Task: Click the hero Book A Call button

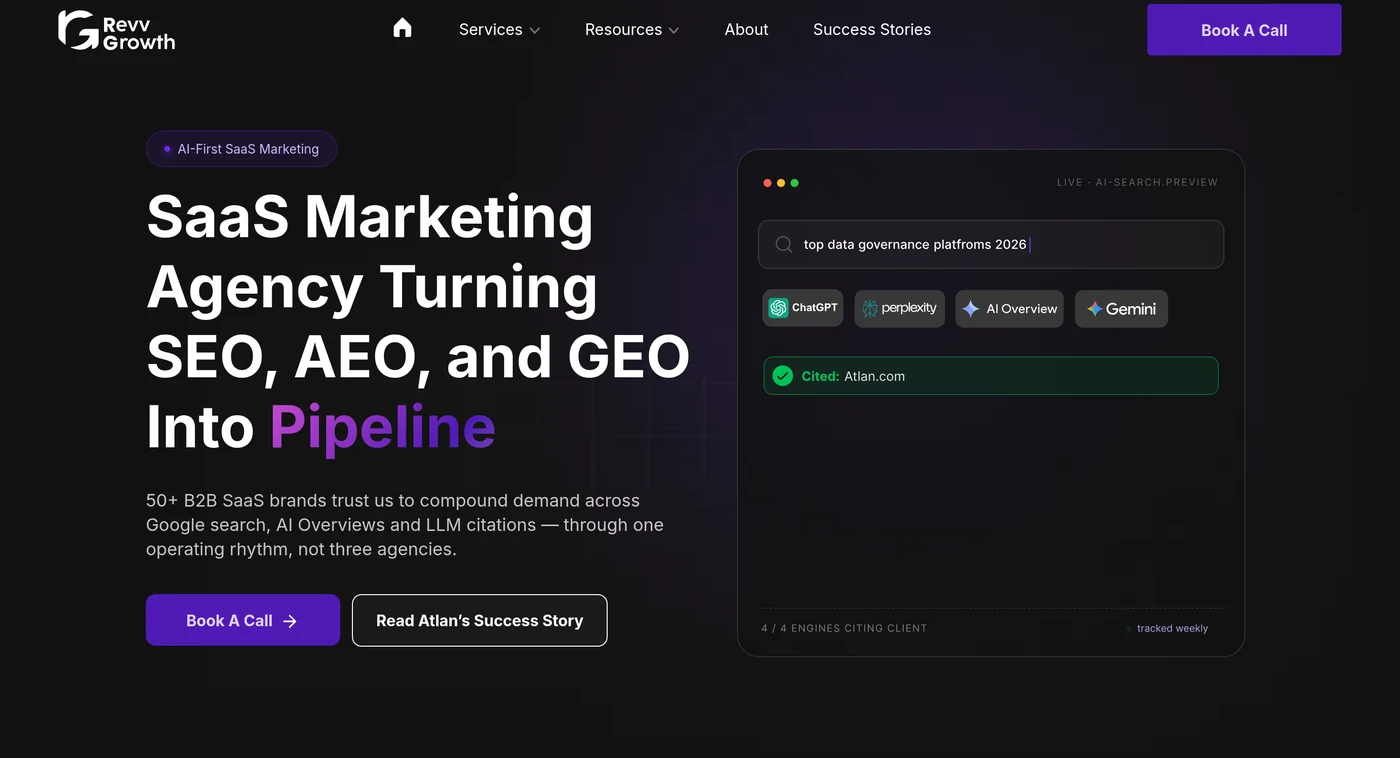Action: [243, 620]
